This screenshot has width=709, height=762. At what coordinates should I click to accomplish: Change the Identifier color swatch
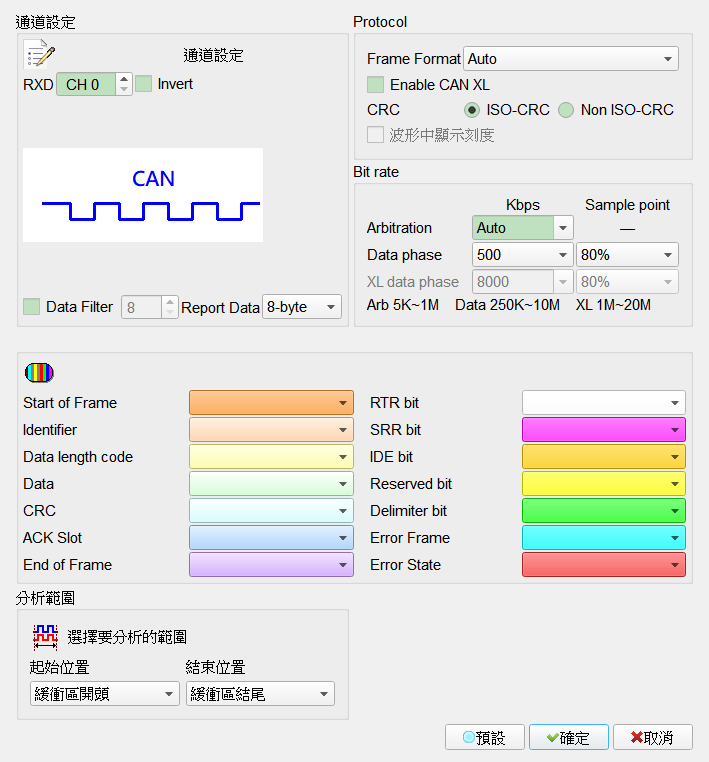point(271,430)
